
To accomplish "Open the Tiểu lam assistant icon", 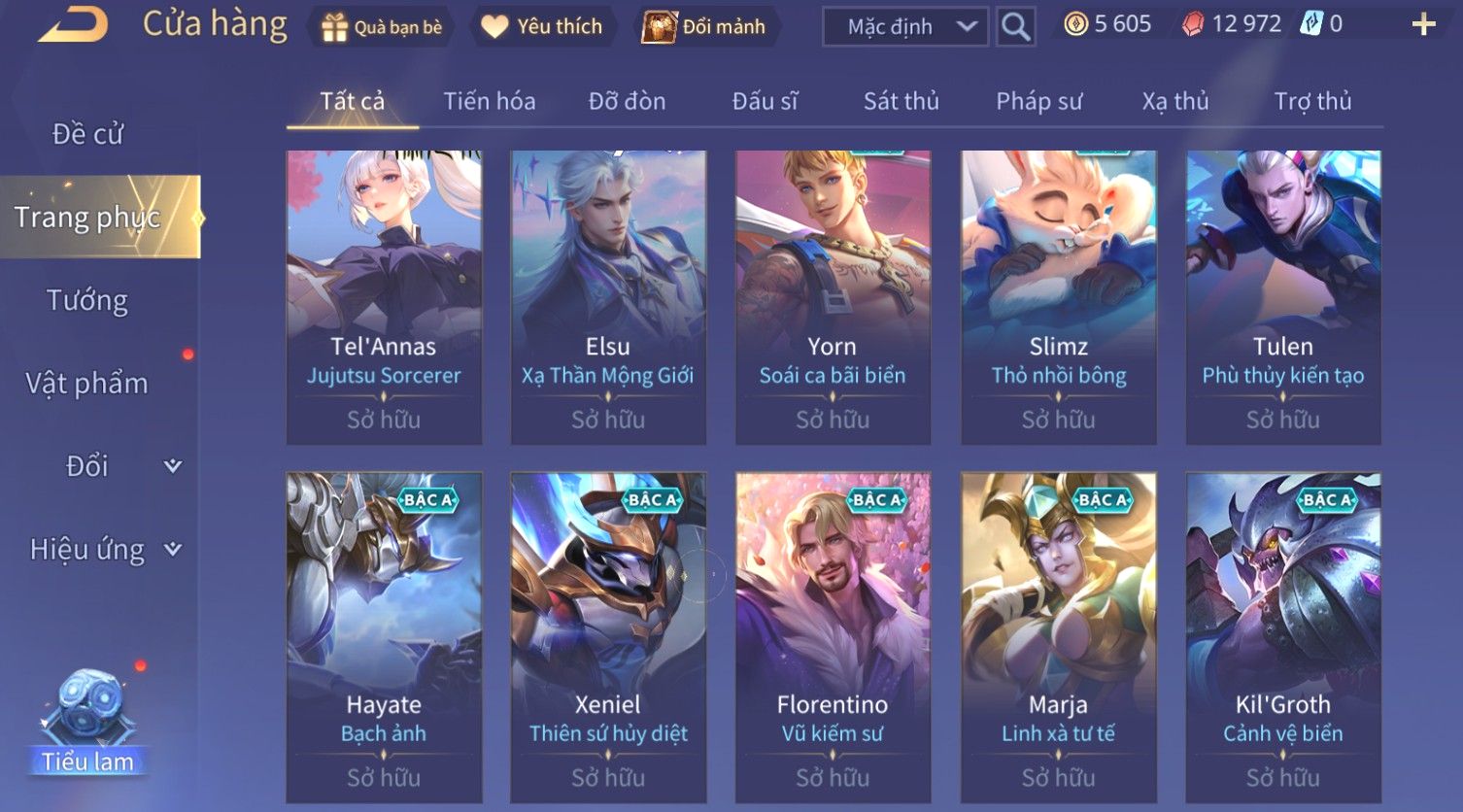I will coord(88,721).
